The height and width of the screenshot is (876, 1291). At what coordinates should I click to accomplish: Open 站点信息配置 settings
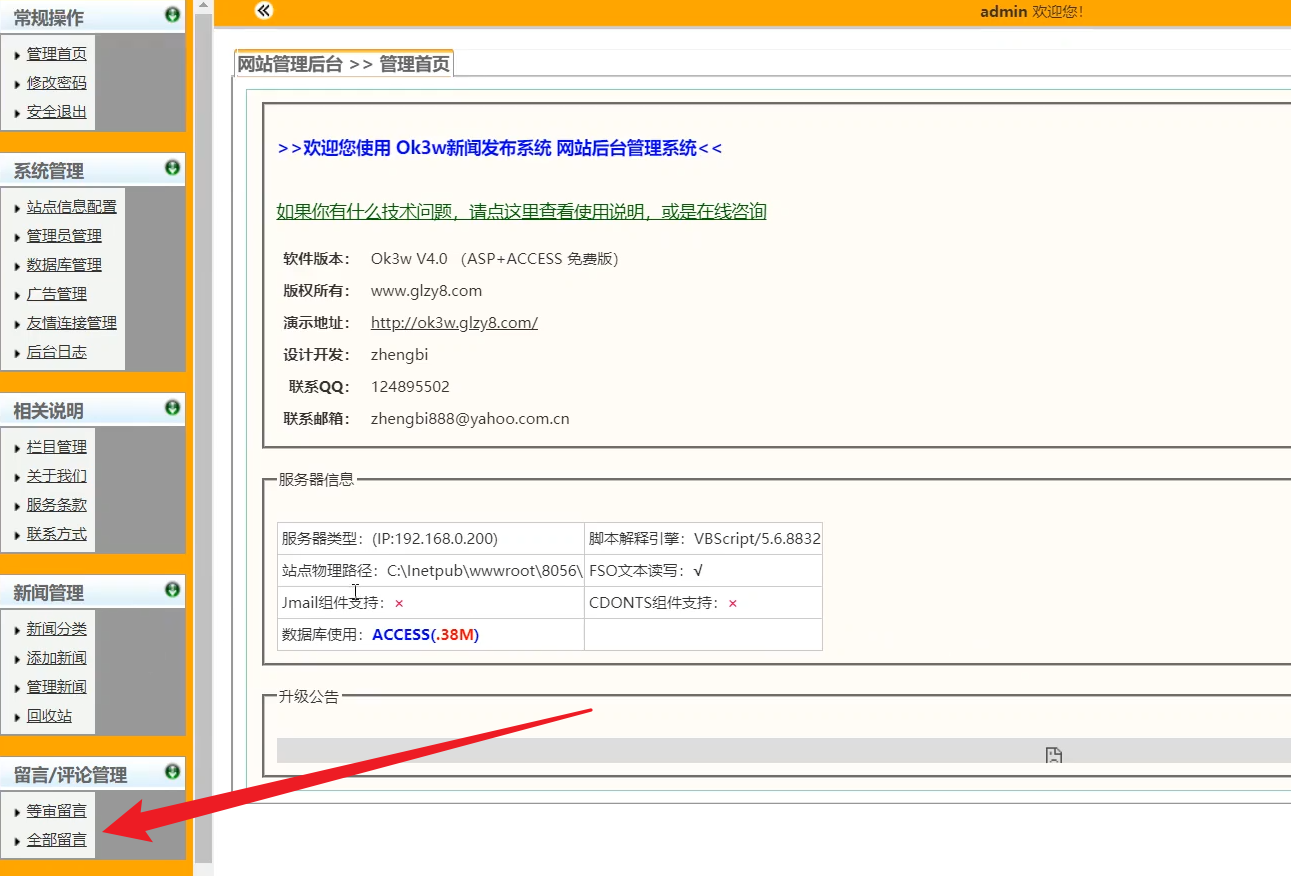pos(71,207)
